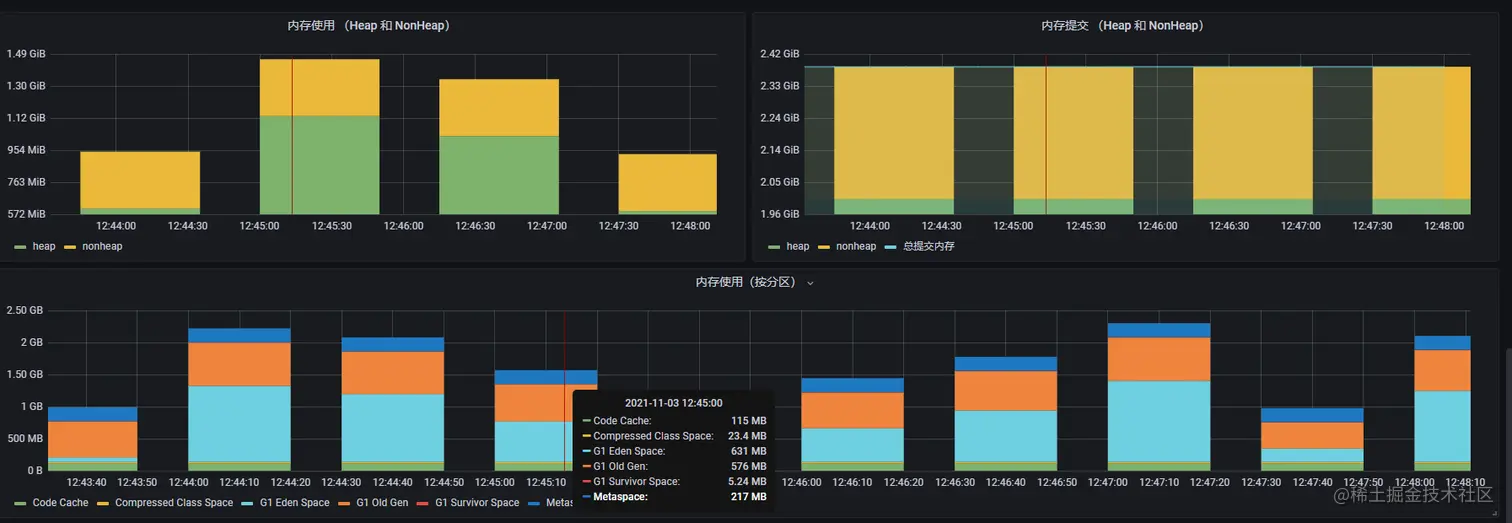The height and width of the screenshot is (523, 1512).
Task: Click the 500 MB y-axis label
Action: pyautogui.click(x=24, y=438)
